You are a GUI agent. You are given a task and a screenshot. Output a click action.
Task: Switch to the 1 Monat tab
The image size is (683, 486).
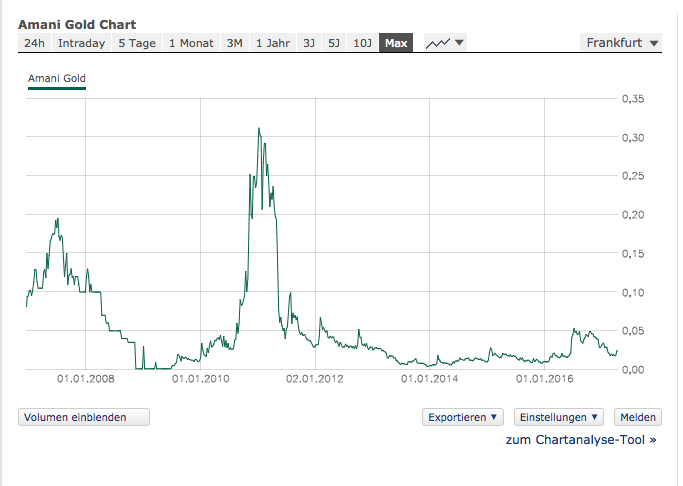(191, 43)
